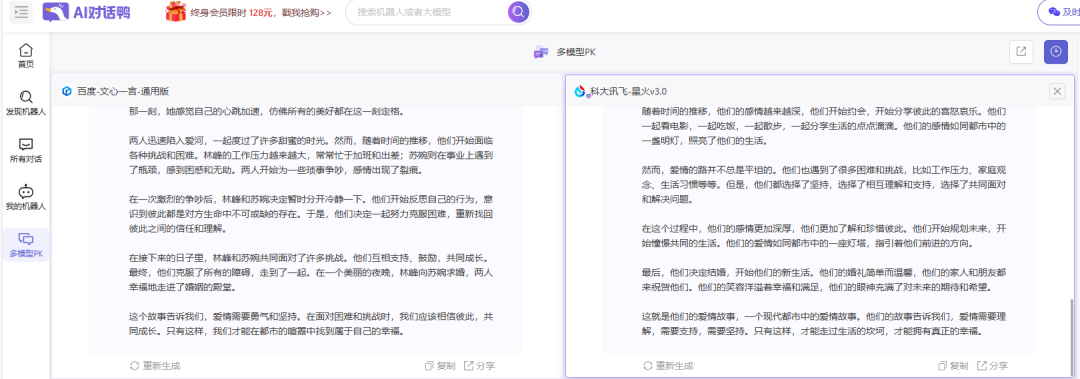Screen dimensions: 1080x379
Task: Click the 百度-文心一言-通用版 panel title
Action: click(123, 91)
